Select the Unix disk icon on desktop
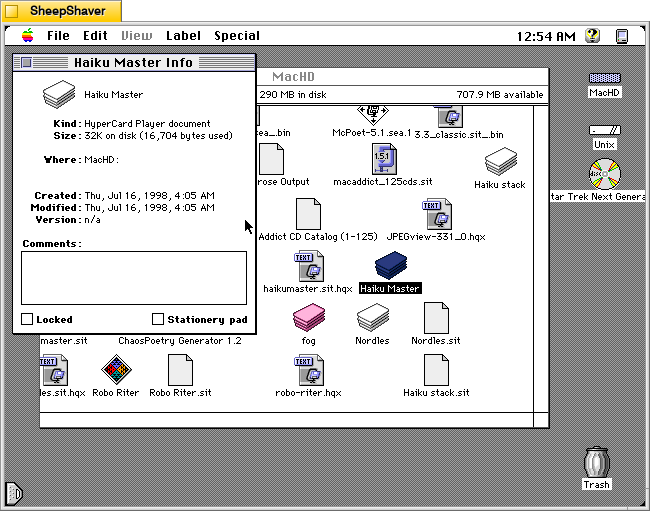The image size is (650, 511). pyautogui.click(x=604, y=130)
